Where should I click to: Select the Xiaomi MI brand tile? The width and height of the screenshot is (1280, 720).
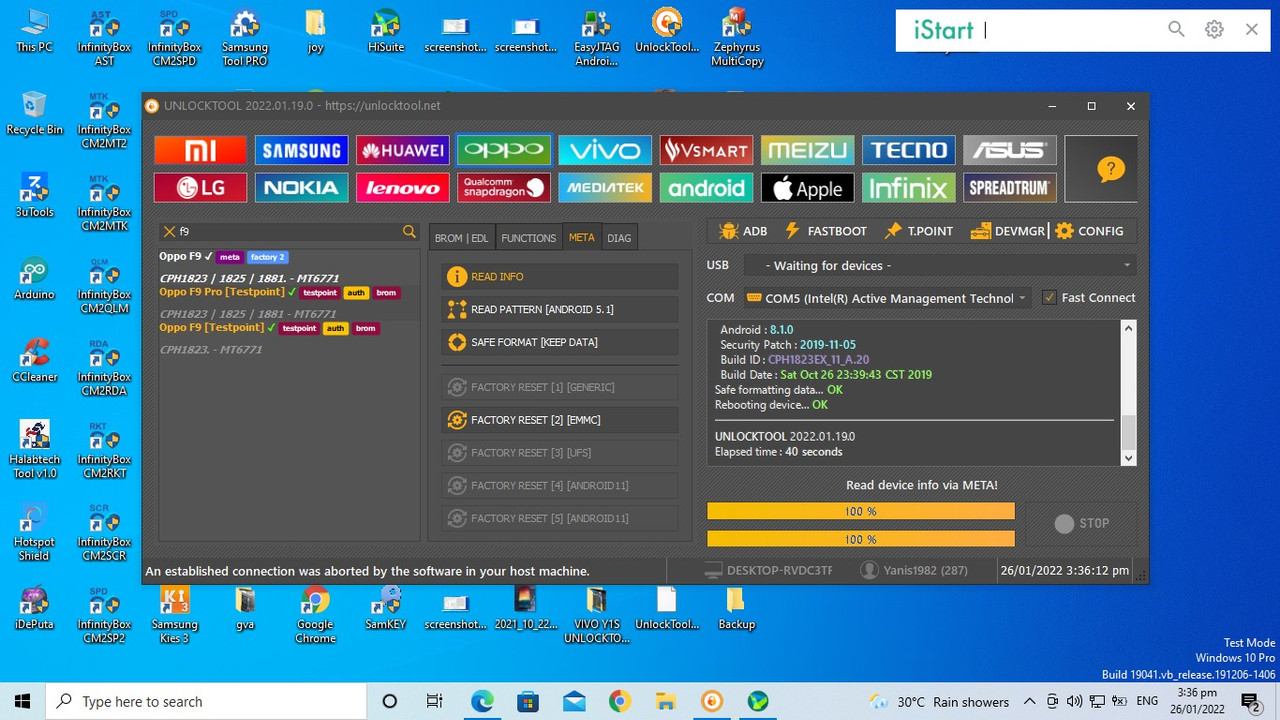click(200, 150)
